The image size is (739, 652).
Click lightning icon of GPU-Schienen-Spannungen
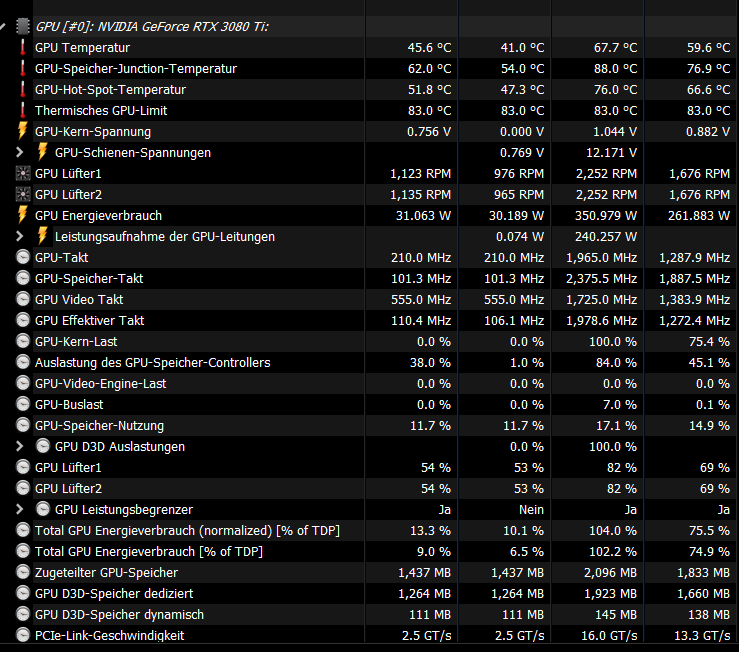click(x=42, y=152)
